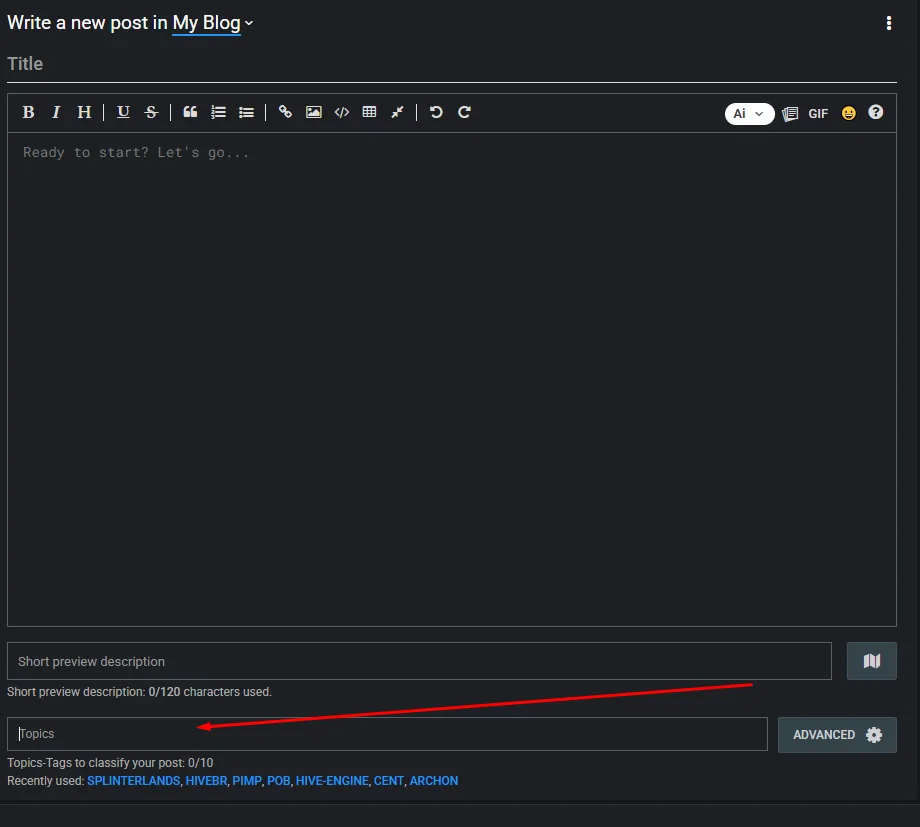Image resolution: width=920 pixels, height=827 pixels.
Task: Open the ADVANCED settings button
Action: pos(837,735)
